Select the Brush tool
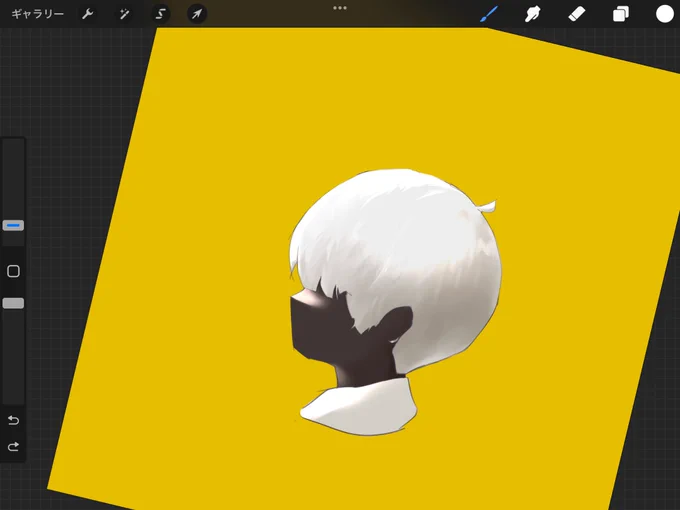This screenshot has width=680, height=510. [489, 14]
